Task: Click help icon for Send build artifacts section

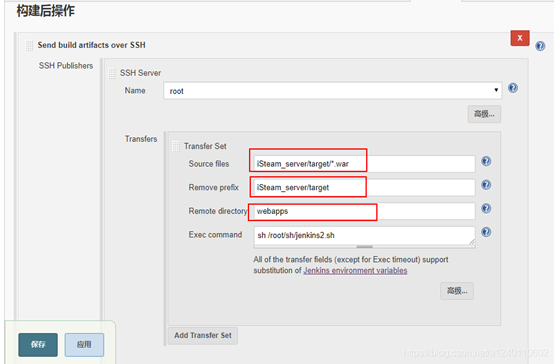Action: (540, 46)
